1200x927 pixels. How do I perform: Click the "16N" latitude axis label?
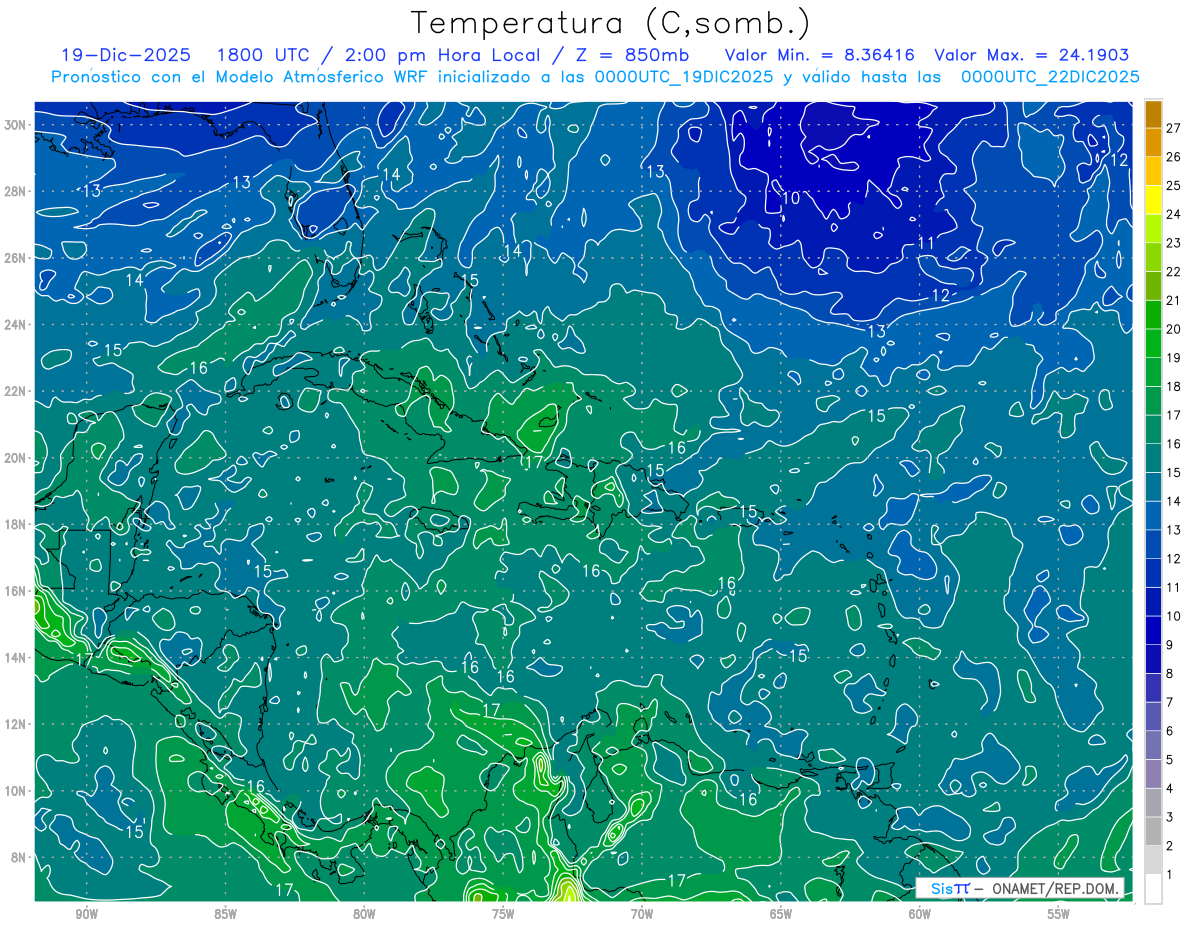click(15, 591)
